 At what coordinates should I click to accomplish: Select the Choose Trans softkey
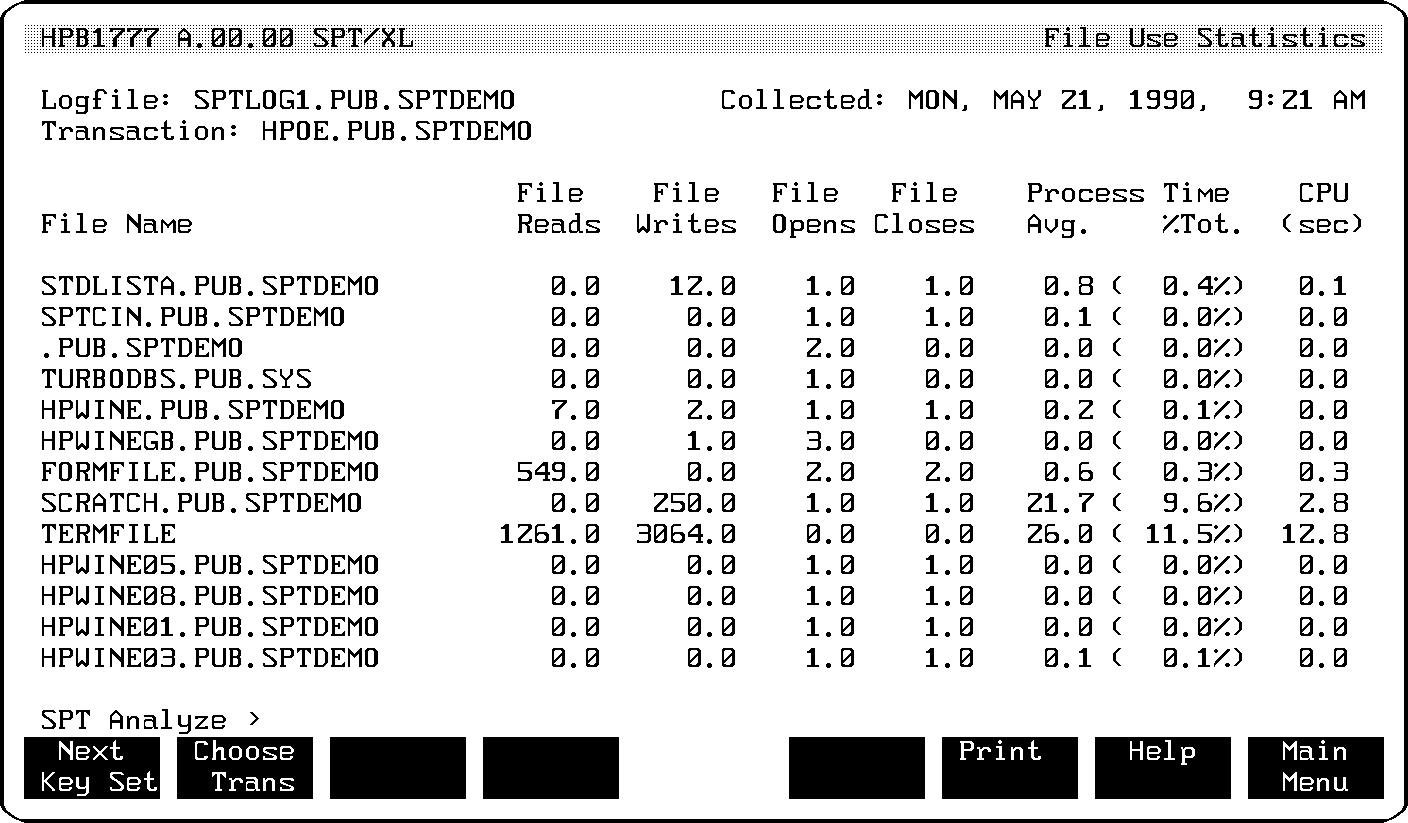245,767
